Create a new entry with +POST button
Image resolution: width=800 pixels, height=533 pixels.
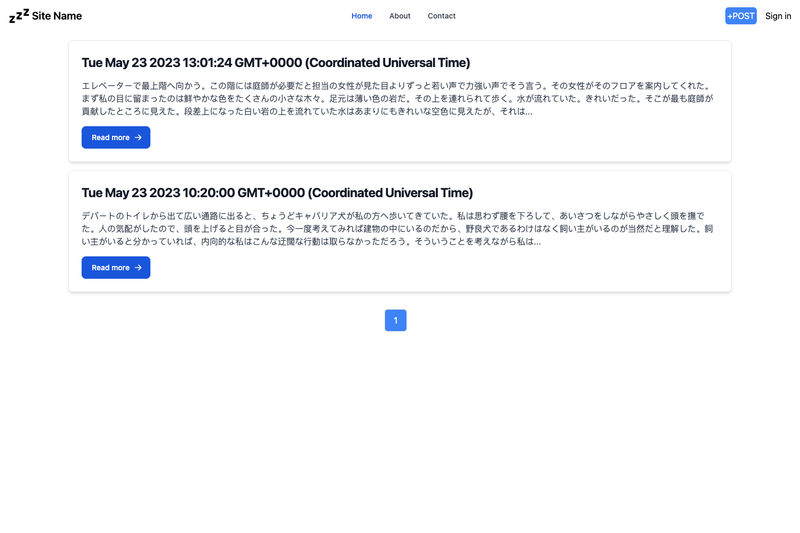click(x=741, y=16)
